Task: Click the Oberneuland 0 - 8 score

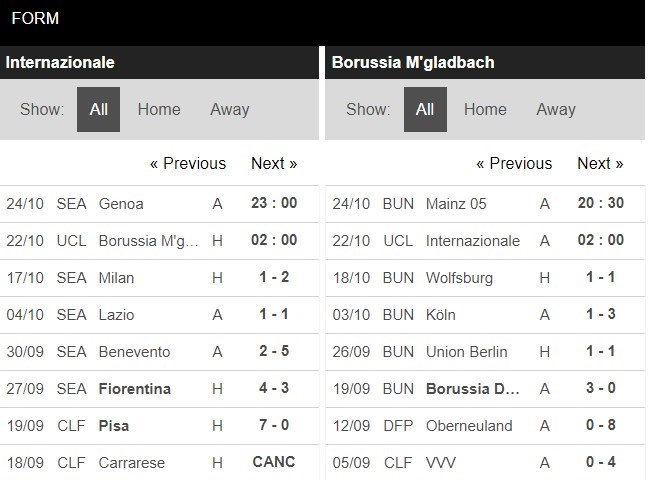Action: [x=600, y=425]
